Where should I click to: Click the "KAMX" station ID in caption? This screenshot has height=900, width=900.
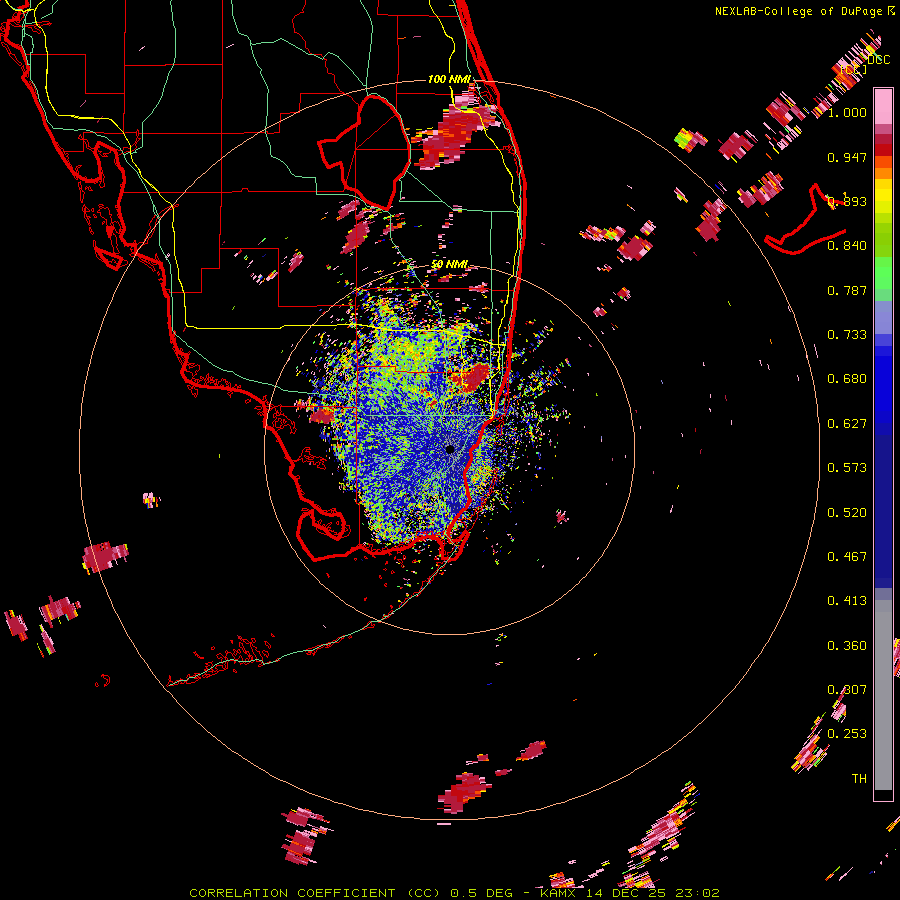click(557, 893)
